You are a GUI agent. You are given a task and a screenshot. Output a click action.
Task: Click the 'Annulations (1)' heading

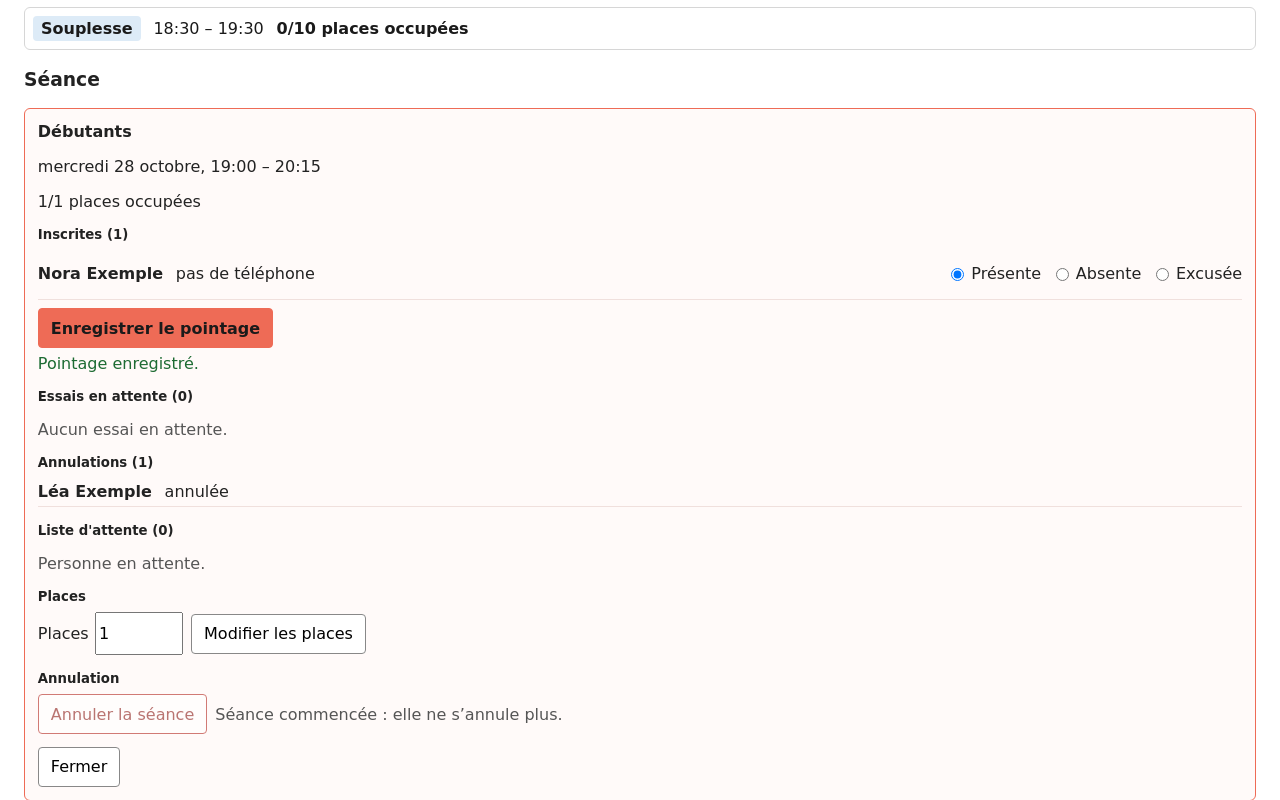(95, 462)
